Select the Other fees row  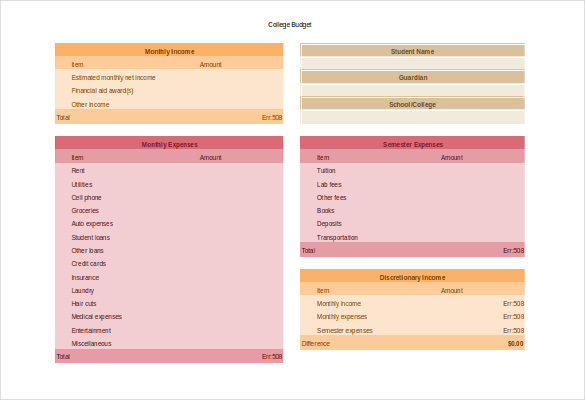(x=412, y=197)
